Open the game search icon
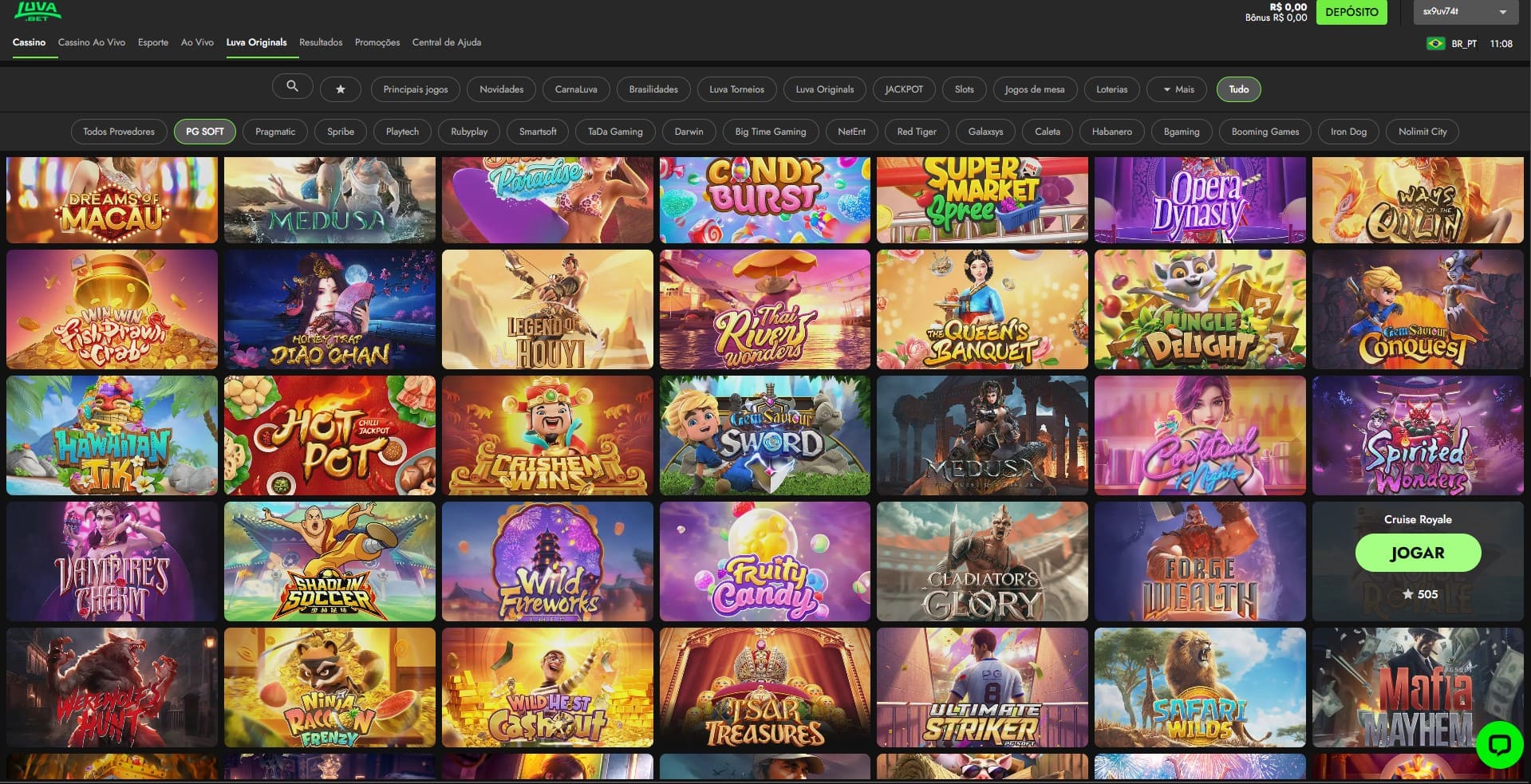 pyautogui.click(x=292, y=87)
